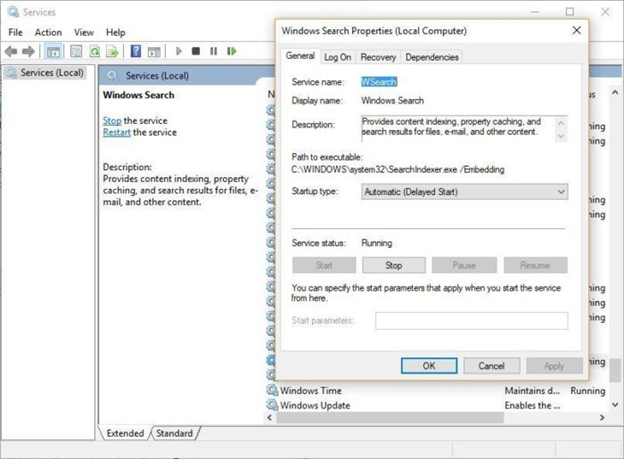Select the Windows Update service row
This screenshot has width=624, height=464.
point(436,405)
